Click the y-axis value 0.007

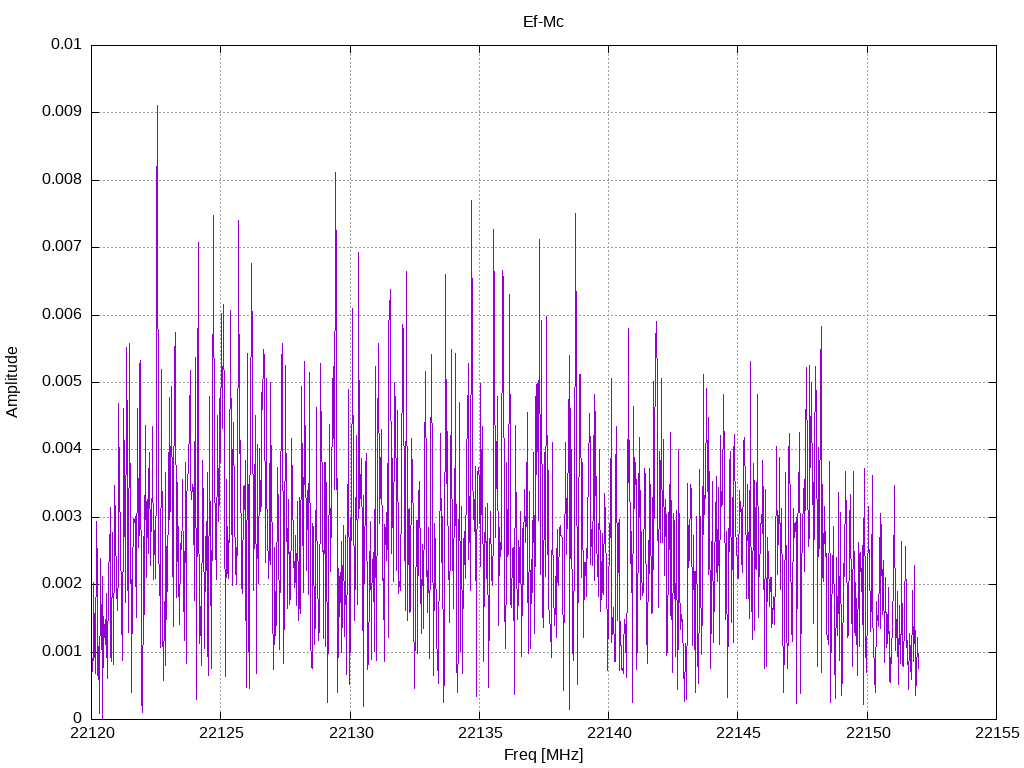coord(62,247)
